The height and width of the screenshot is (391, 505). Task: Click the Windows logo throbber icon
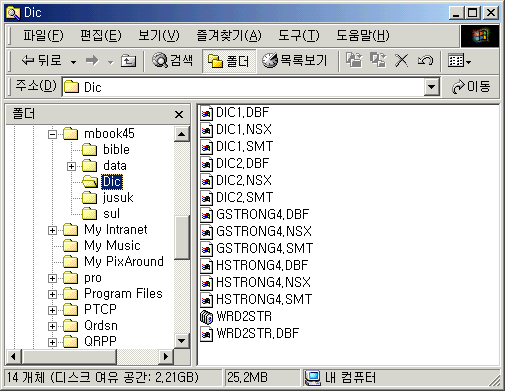[480, 36]
